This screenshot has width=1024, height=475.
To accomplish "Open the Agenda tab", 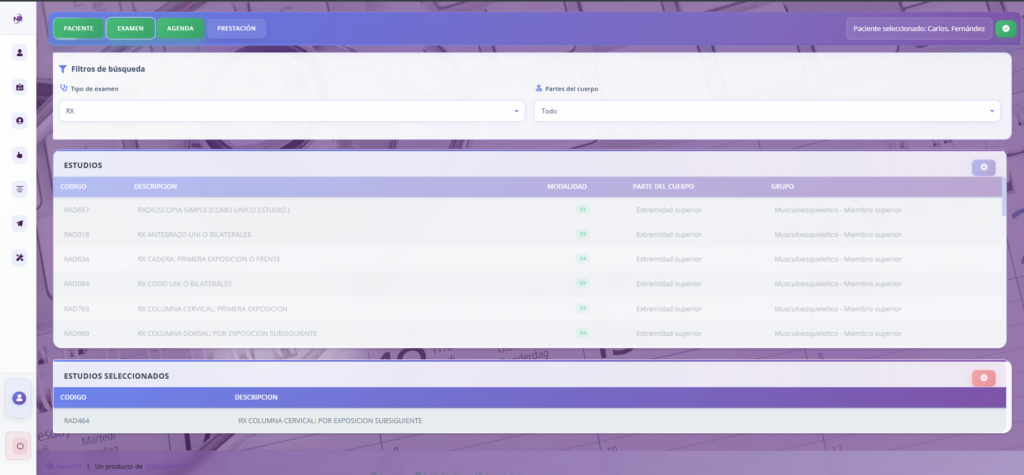I will click(180, 28).
